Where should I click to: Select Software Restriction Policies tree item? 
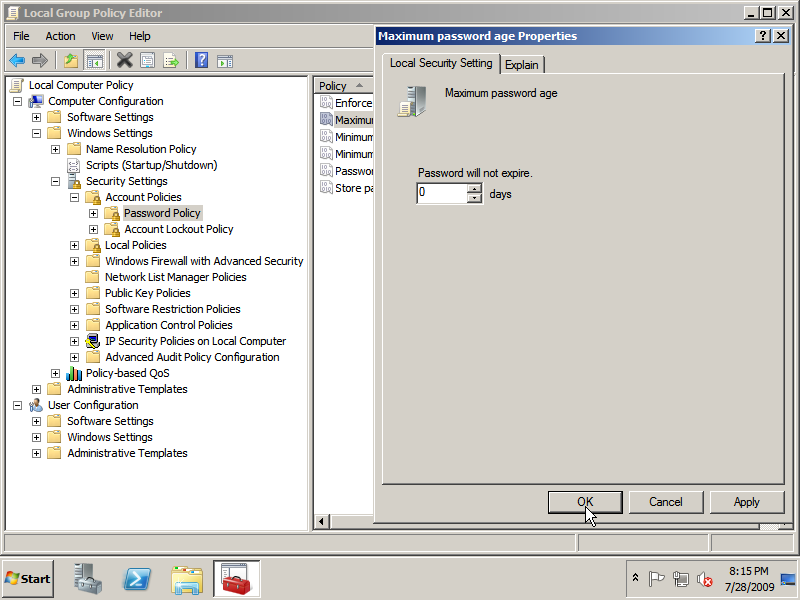coord(172,309)
